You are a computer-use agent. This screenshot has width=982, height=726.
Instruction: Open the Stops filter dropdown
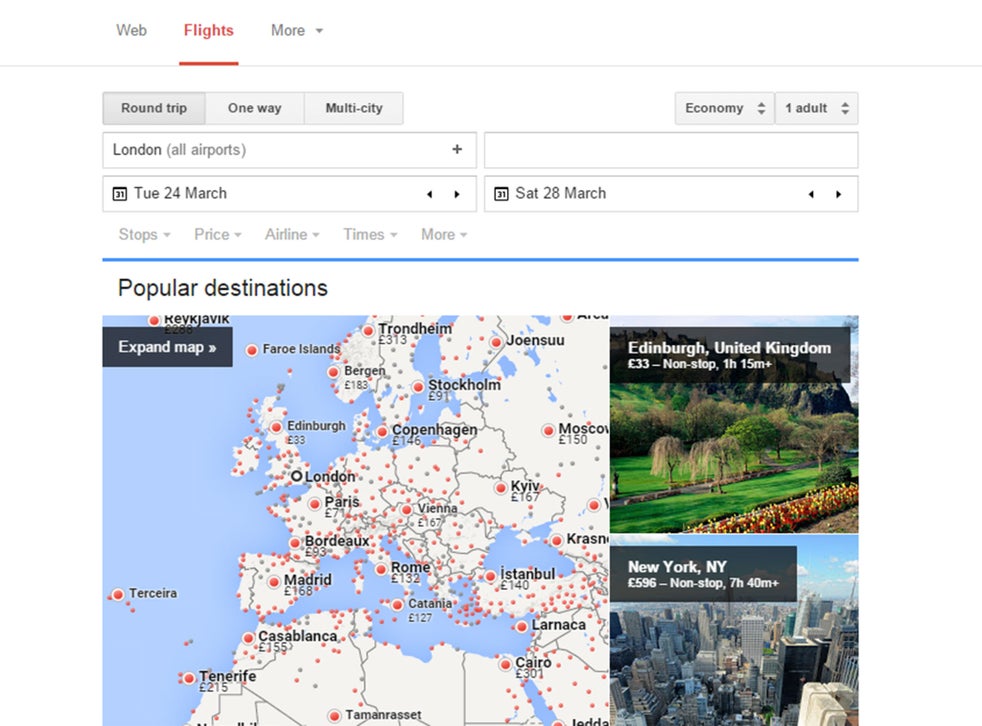(x=143, y=234)
